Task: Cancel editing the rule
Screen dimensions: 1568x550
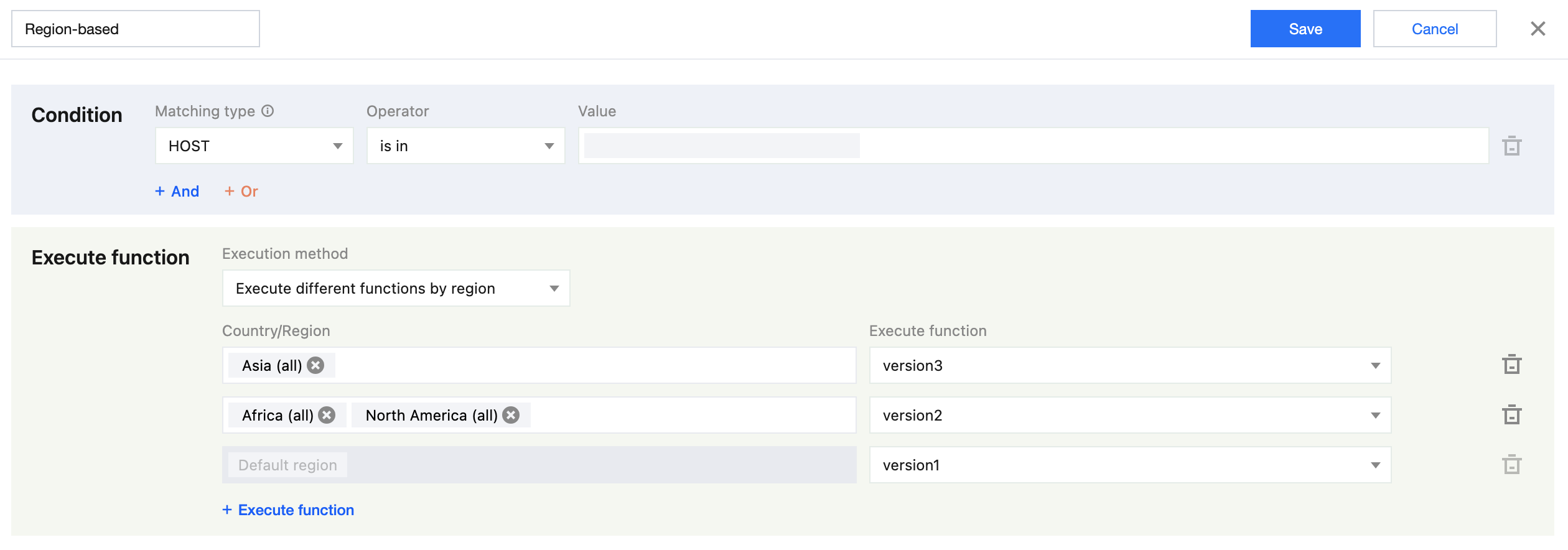Action: click(1434, 29)
